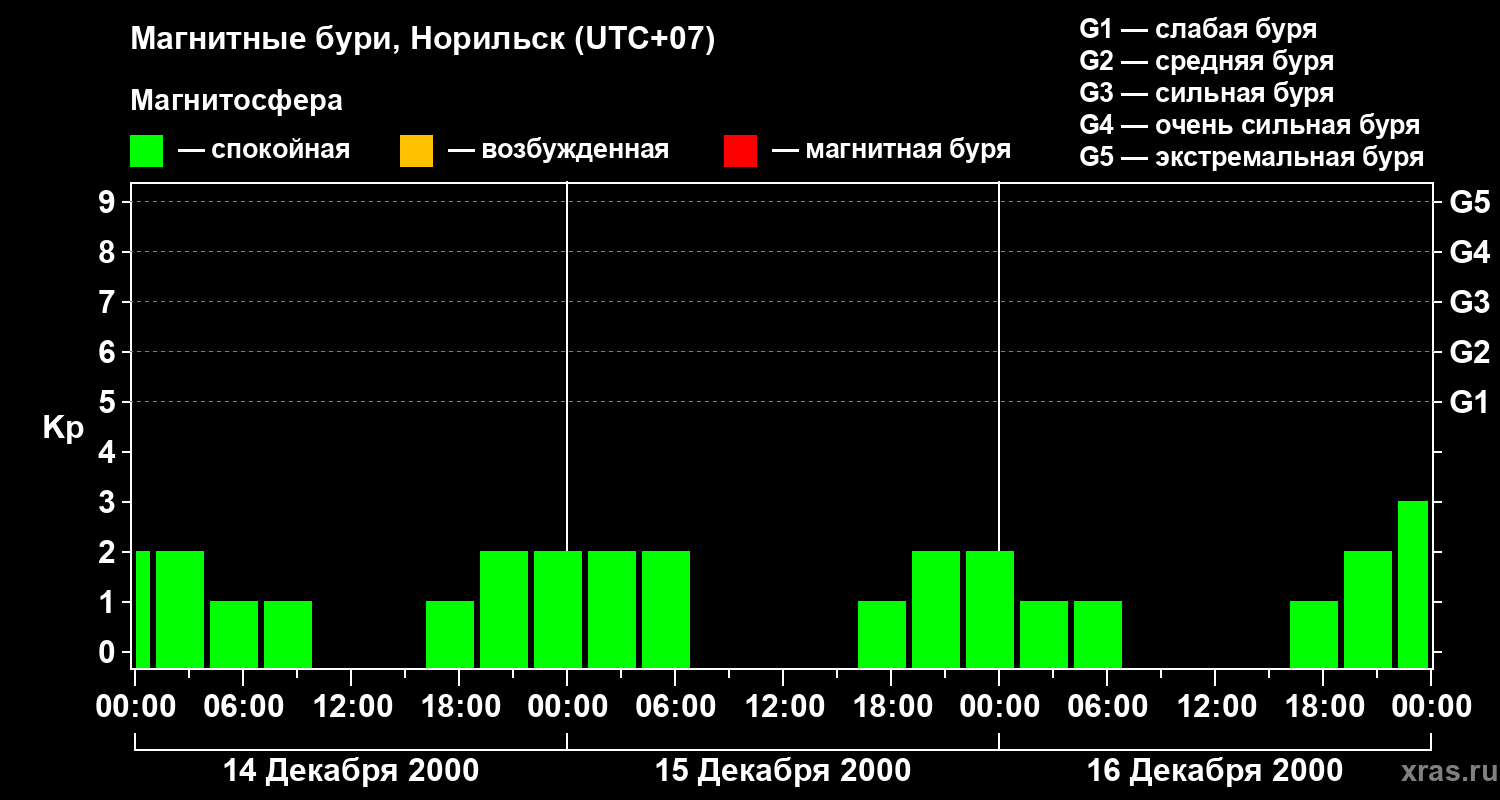Click the Kp 3 bar ending 16 December
This screenshot has height=800, width=1500.
click(x=1413, y=584)
